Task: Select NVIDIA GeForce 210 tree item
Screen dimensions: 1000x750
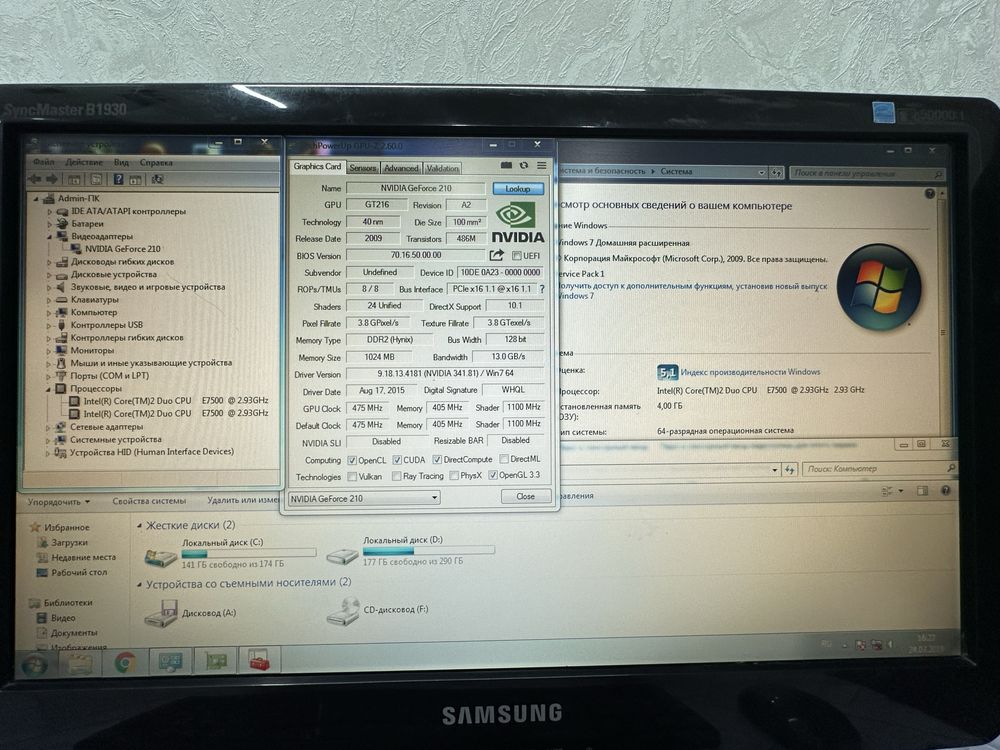Action: tap(122, 249)
